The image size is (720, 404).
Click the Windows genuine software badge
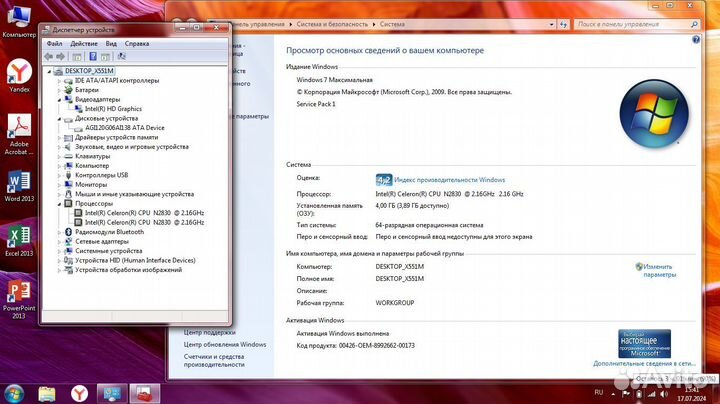coord(644,343)
